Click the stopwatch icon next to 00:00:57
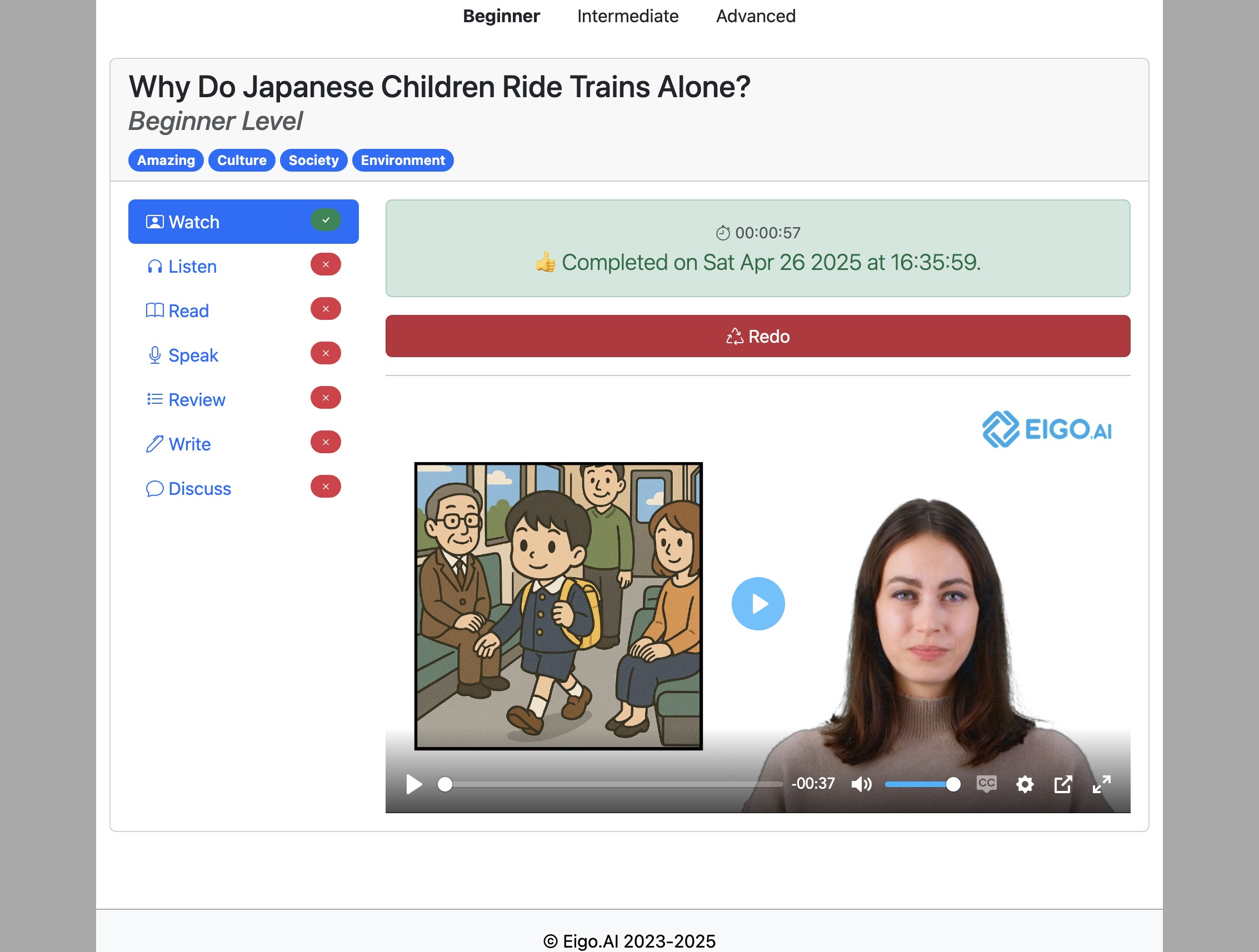This screenshot has height=952, width=1259. tap(723, 233)
